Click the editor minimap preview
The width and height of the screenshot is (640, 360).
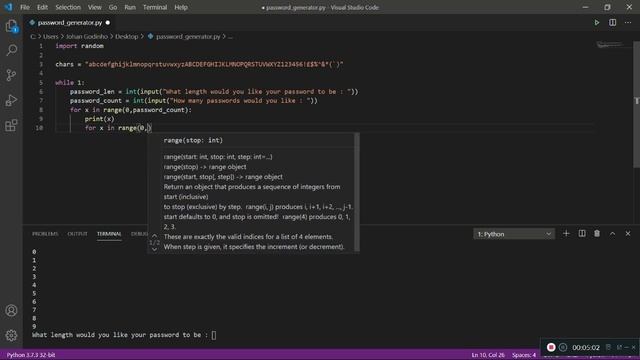[x=610, y=44]
